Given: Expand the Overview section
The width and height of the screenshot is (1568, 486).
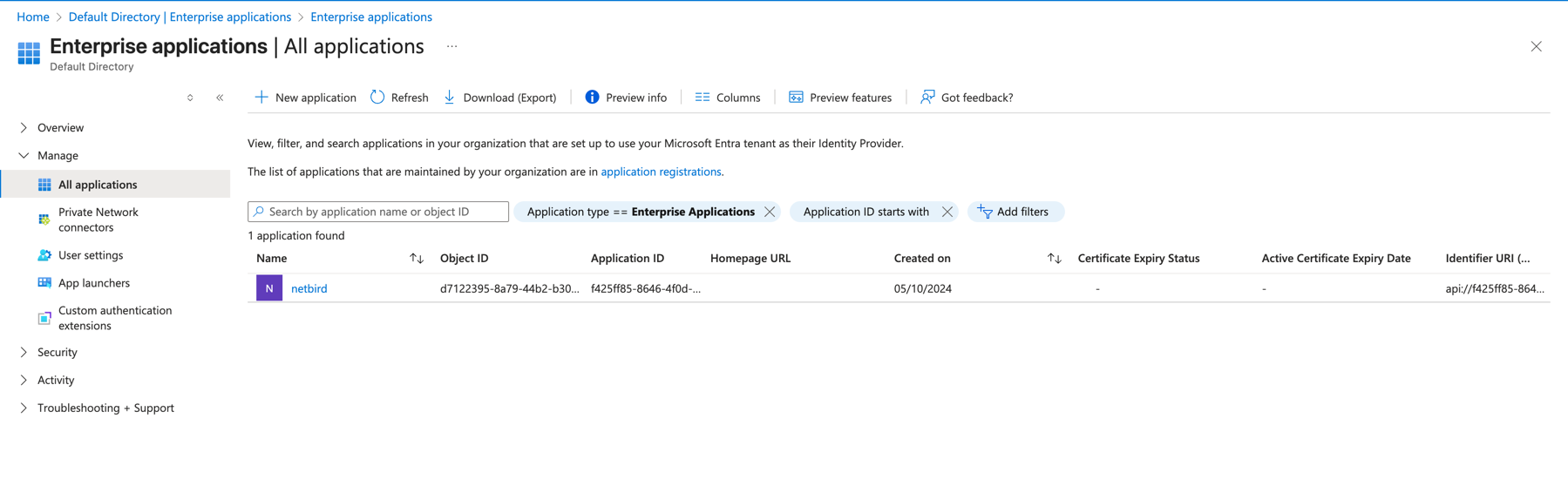Looking at the screenshot, I should 24,128.
